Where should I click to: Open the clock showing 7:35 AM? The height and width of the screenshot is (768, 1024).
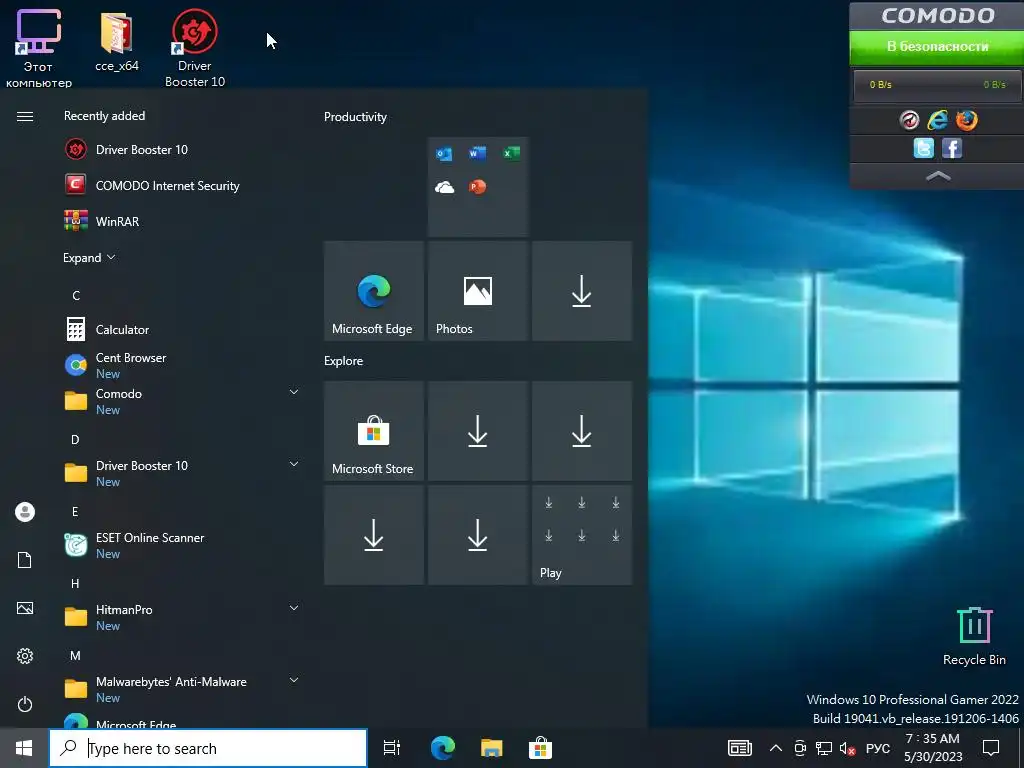click(x=933, y=748)
